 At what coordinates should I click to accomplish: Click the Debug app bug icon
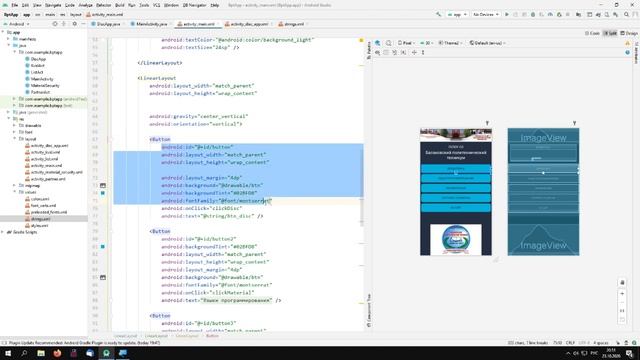point(533,14)
